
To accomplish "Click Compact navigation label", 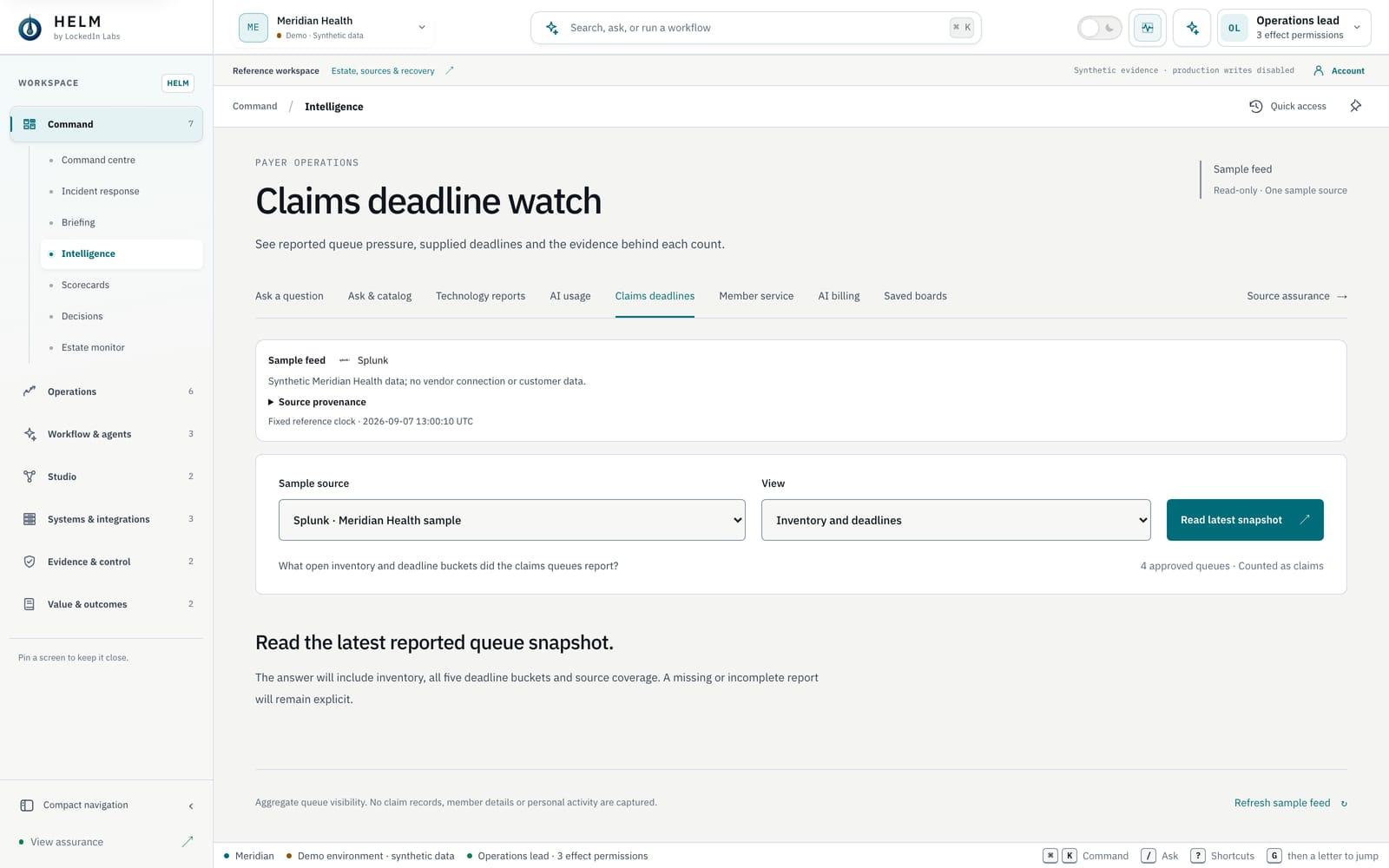I will point(86,806).
